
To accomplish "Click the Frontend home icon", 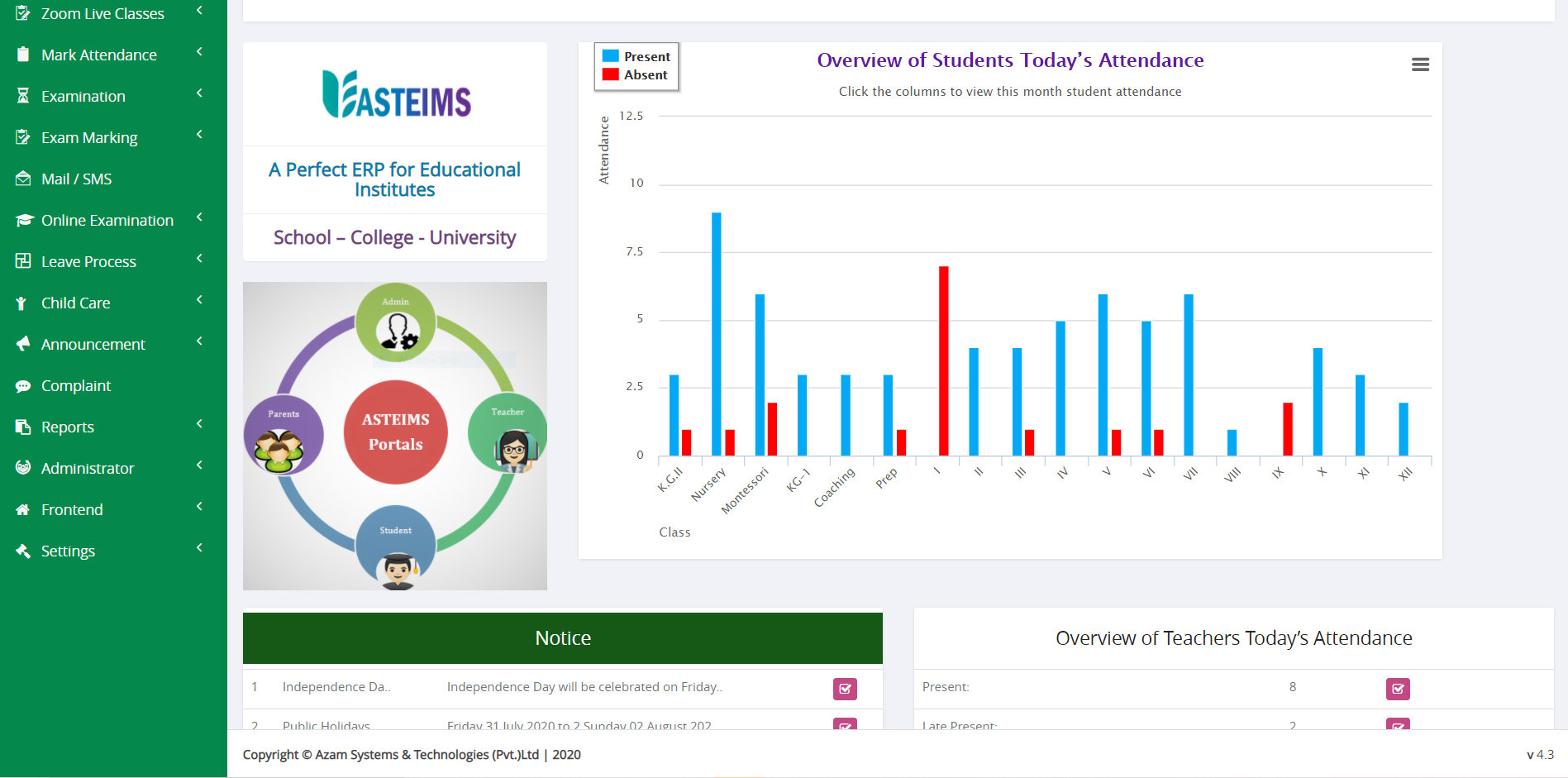I will (x=23, y=509).
